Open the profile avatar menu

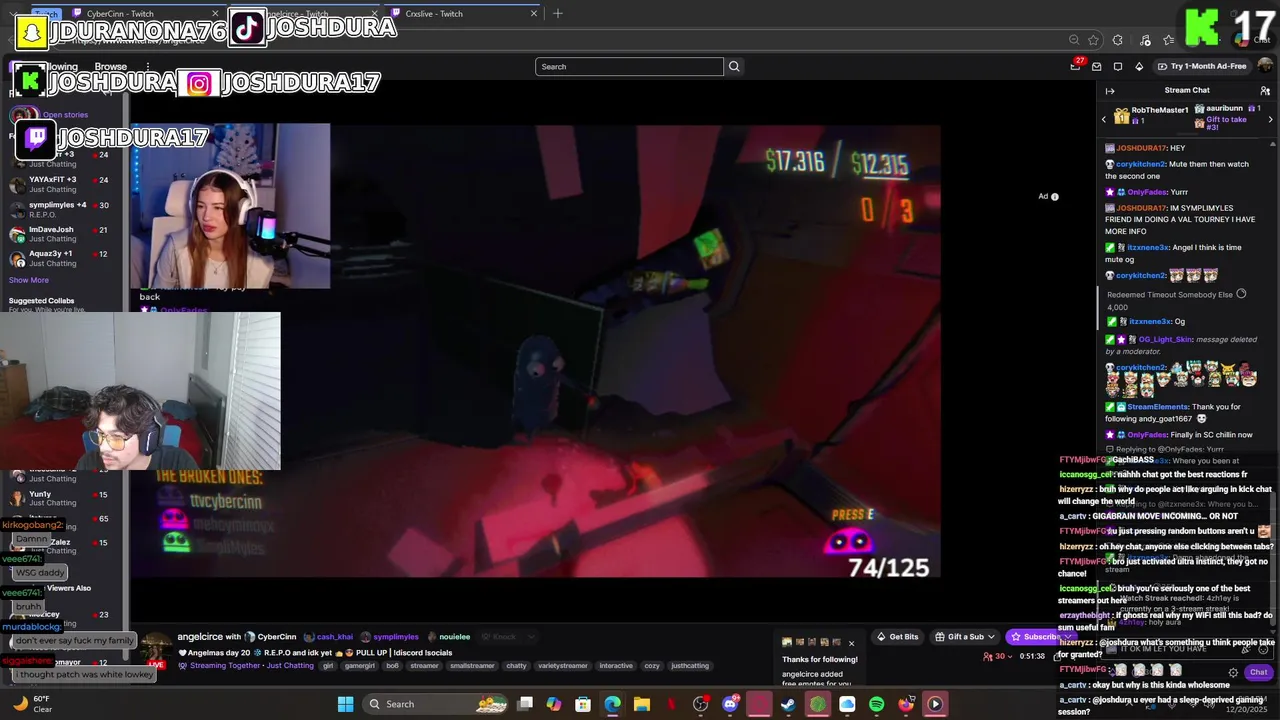(x=1266, y=66)
